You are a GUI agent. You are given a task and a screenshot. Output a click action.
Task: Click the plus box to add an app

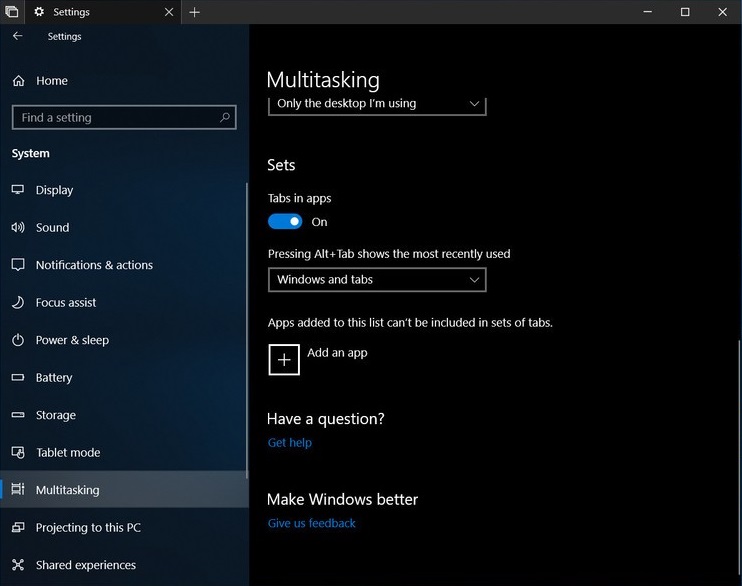(x=284, y=360)
